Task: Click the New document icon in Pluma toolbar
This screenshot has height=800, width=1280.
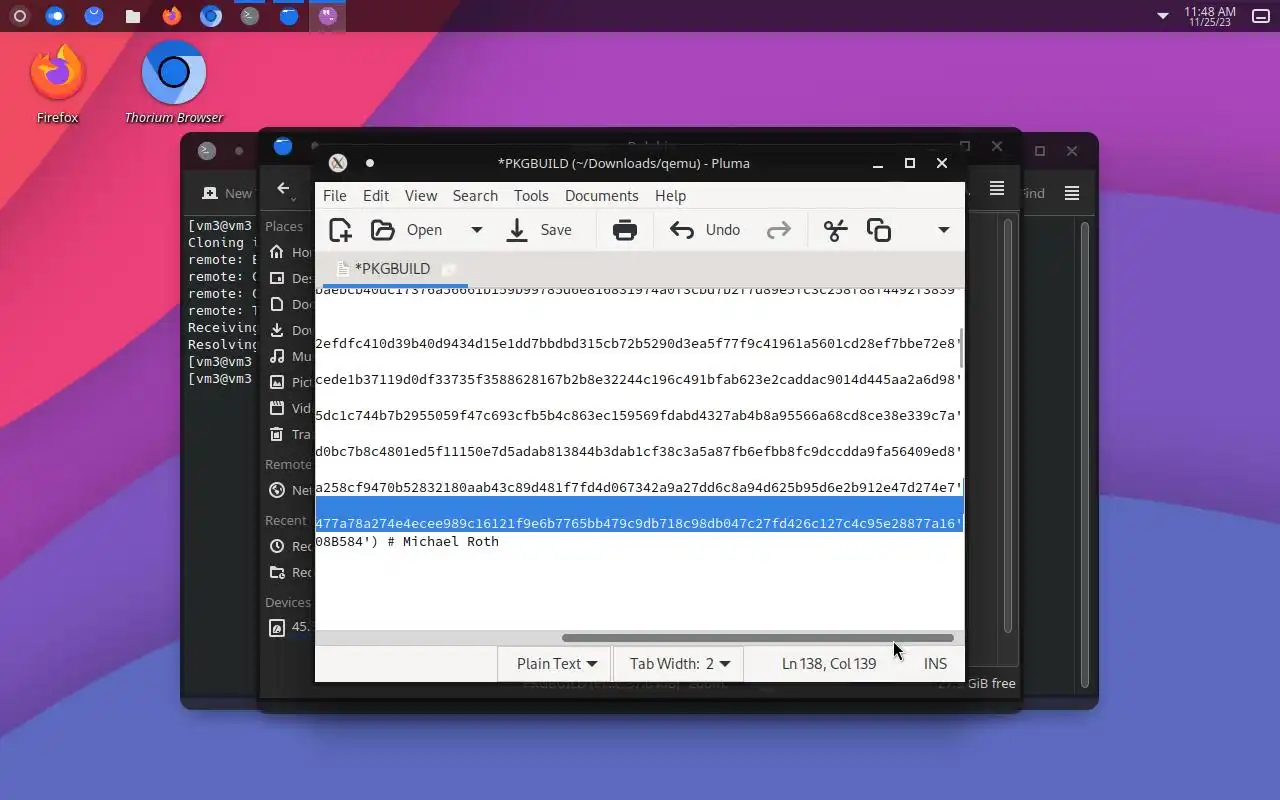Action: (340, 230)
